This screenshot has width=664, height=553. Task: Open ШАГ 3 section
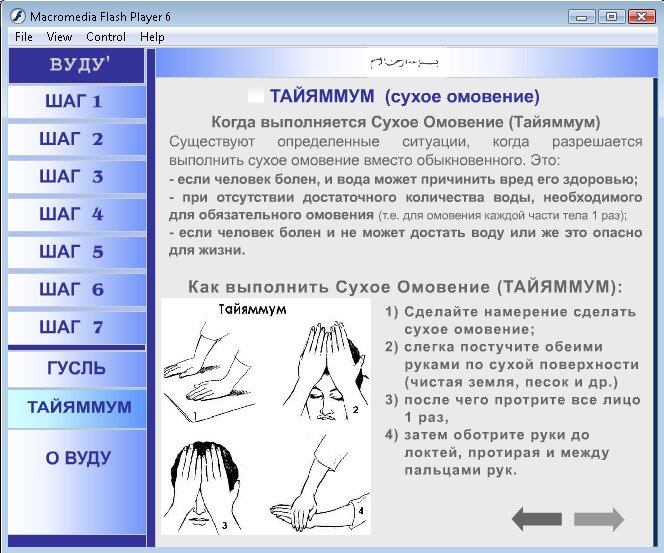point(77,177)
